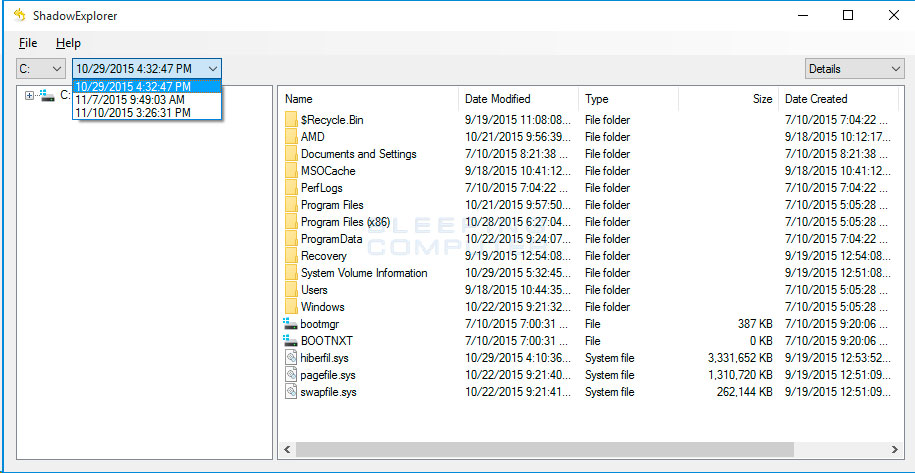Click the $Recycle.Bin folder icon
Screen dimensions: 915x473
click(x=291, y=120)
